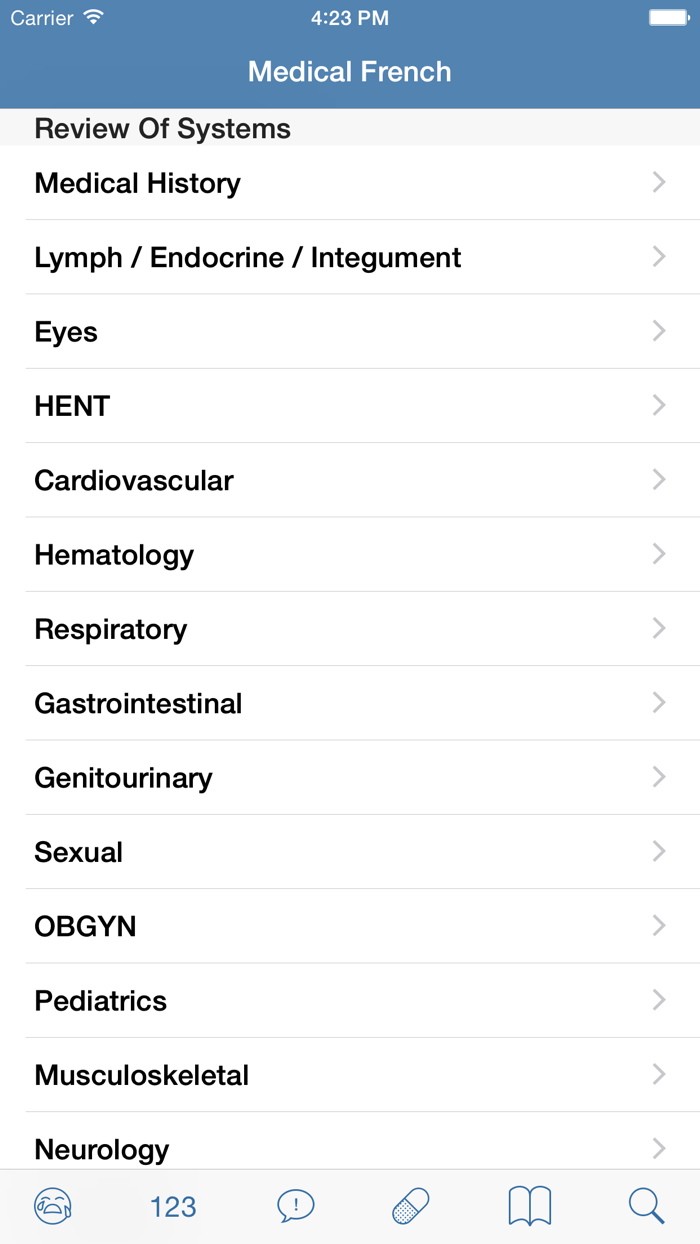Select the pill medications icon
The image size is (700, 1244).
pos(409,1206)
